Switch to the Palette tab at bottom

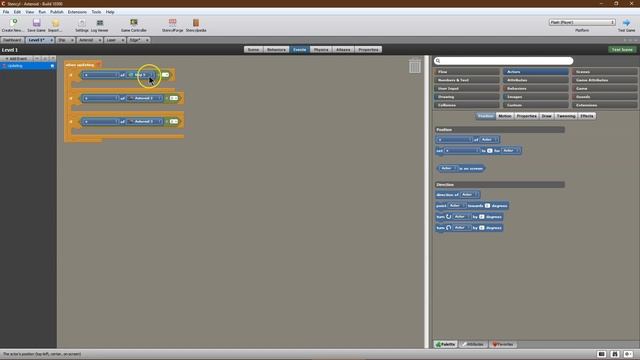(x=445, y=344)
